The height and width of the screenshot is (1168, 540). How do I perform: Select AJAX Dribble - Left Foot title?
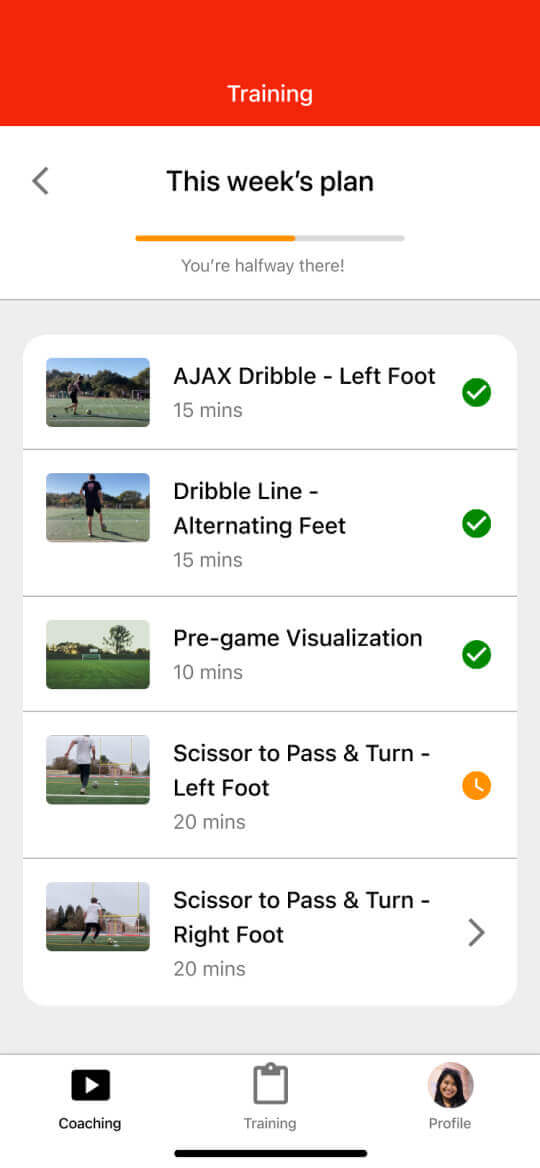pos(304,376)
